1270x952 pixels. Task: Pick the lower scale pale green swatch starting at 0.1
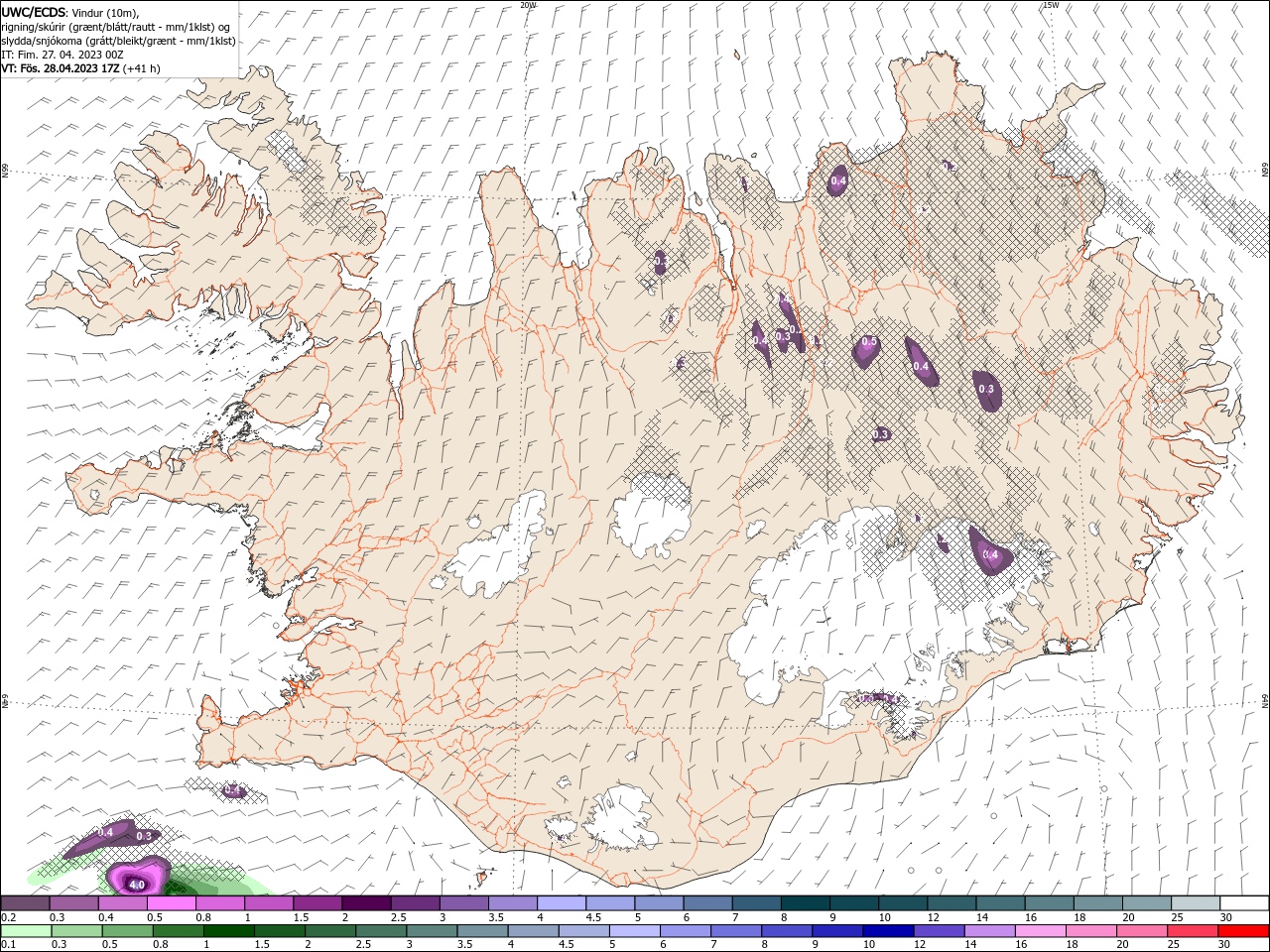point(26,931)
